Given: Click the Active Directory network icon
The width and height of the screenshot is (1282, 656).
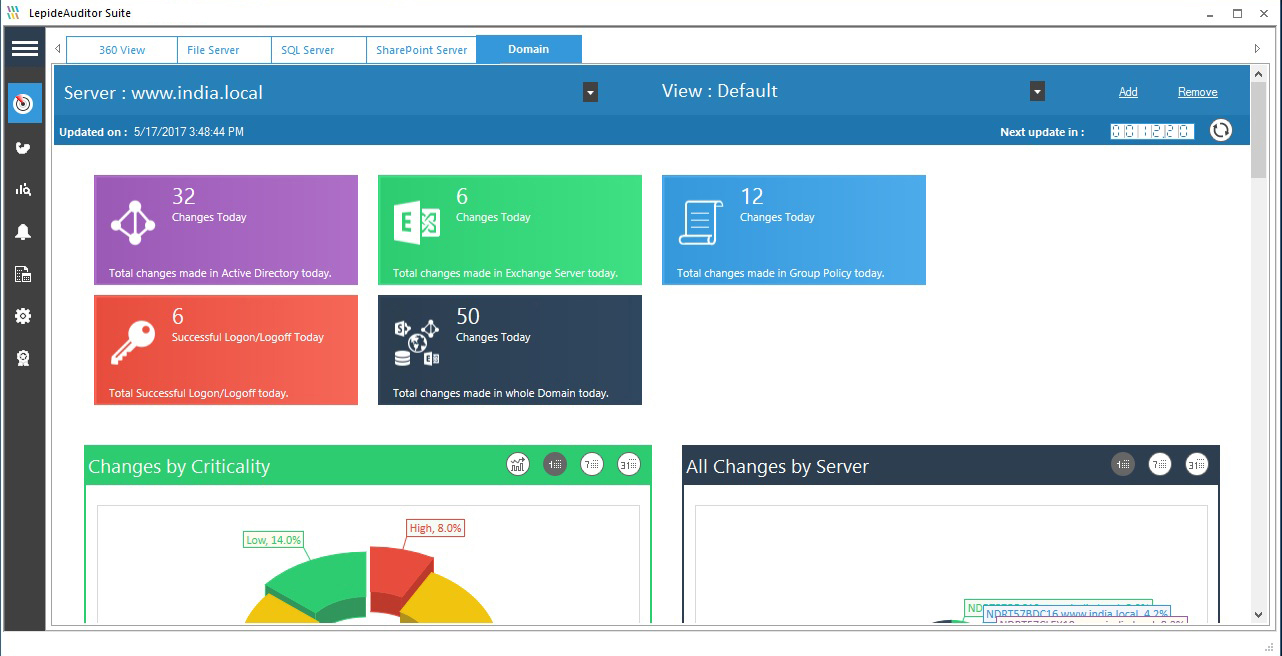Looking at the screenshot, I should click(x=133, y=223).
